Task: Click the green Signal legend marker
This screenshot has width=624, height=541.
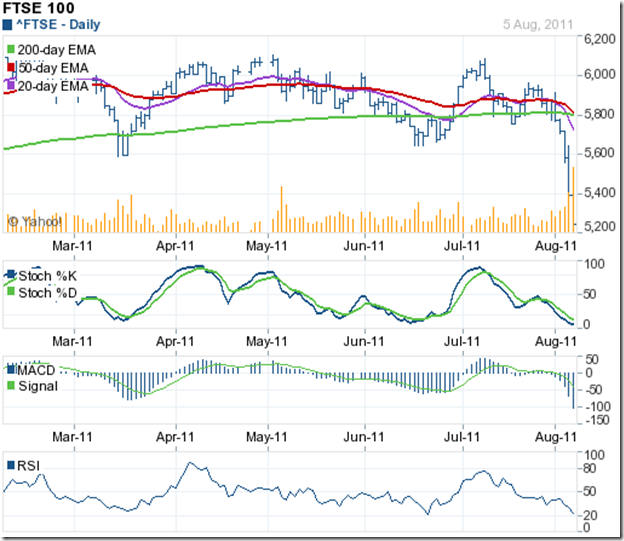Action: pos(10,385)
